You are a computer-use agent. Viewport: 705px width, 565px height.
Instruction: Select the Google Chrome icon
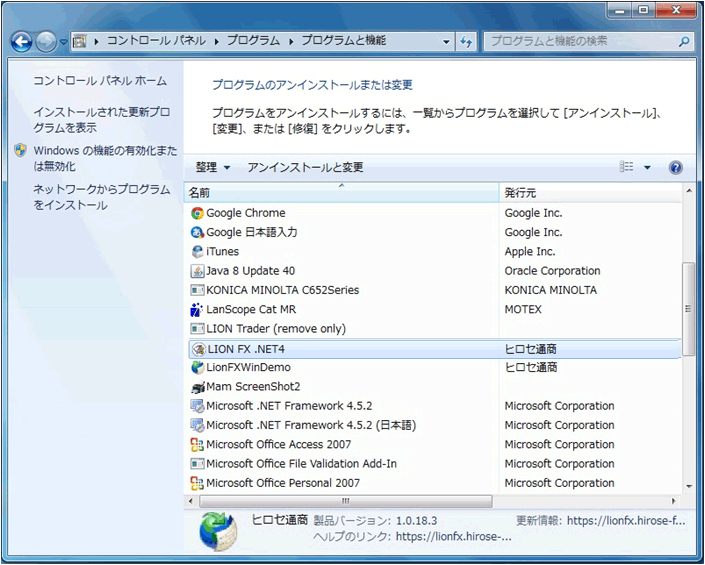coord(197,213)
